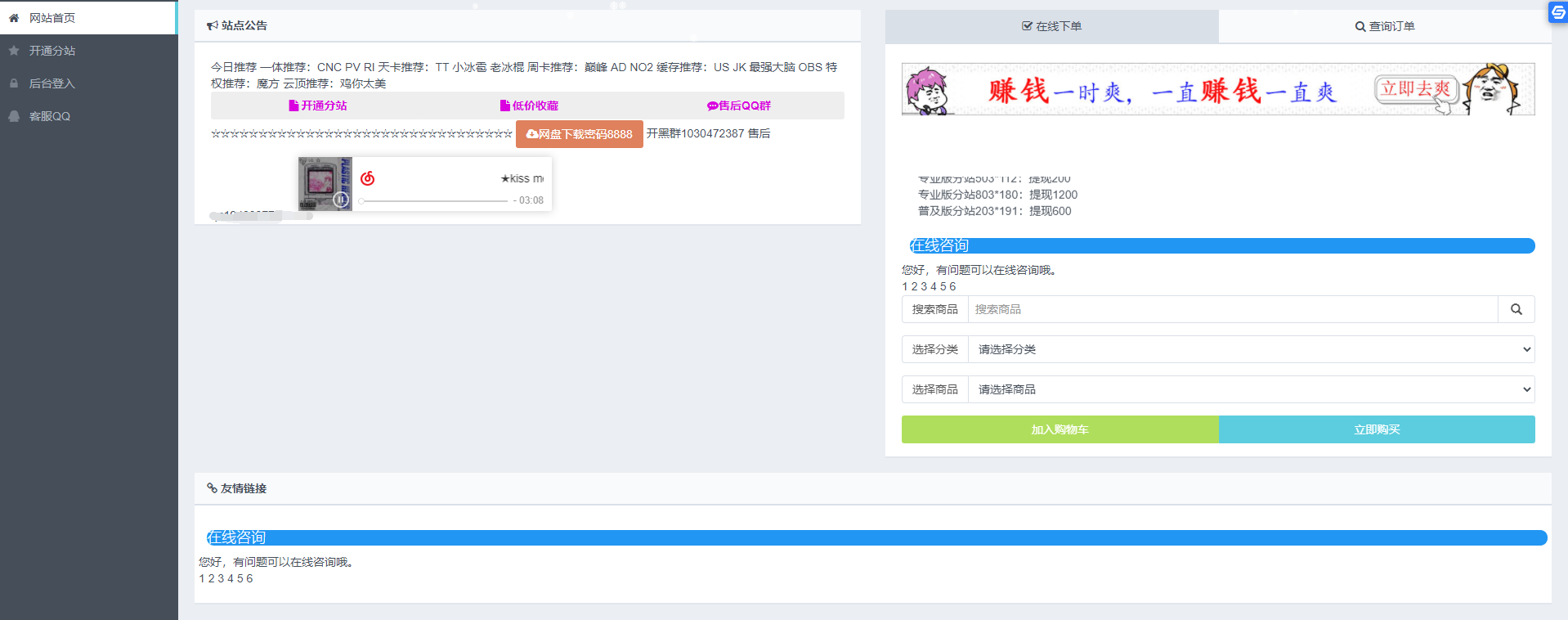Click the 低价收藏 link
Image resolution: width=1568 pixels, height=620 pixels.
click(529, 106)
